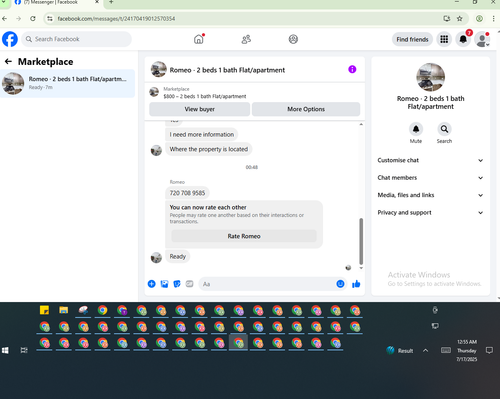Click the chat header title Romeo apartment
The width and height of the screenshot is (500, 399).
click(227, 70)
